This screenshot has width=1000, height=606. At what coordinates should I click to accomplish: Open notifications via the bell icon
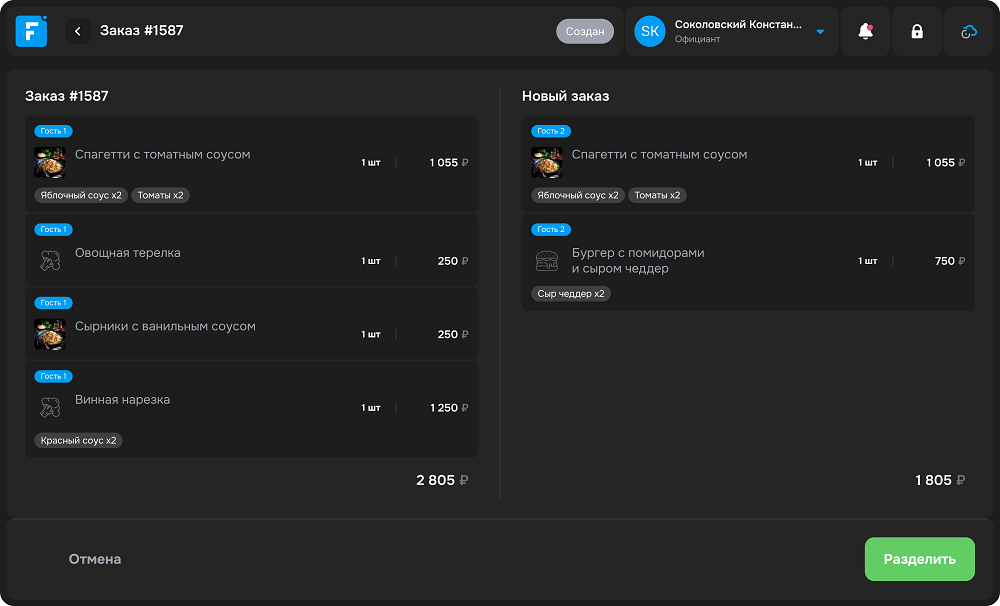point(866,31)
